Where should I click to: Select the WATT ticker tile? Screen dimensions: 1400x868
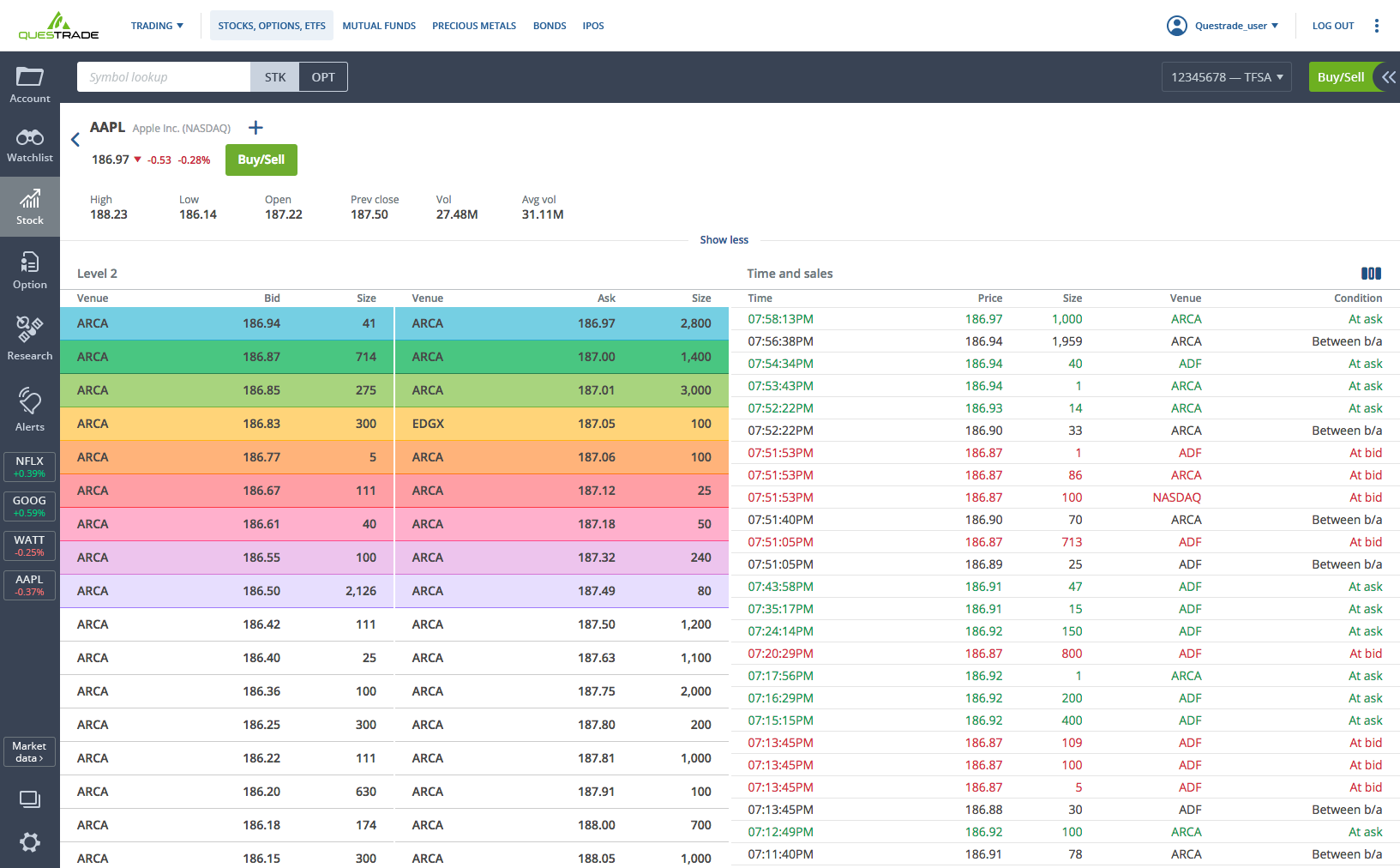[x=30, y=546]
